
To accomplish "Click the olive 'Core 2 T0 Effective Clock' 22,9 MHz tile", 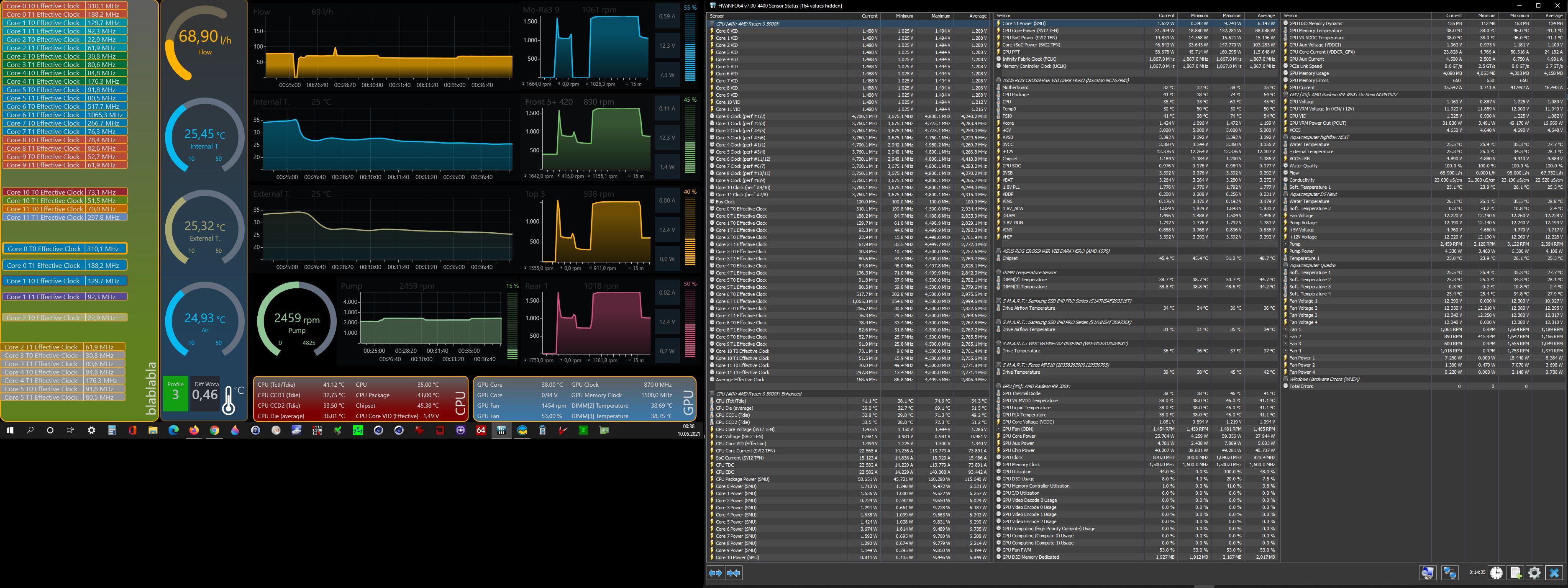I will click(x=64, y=318).
